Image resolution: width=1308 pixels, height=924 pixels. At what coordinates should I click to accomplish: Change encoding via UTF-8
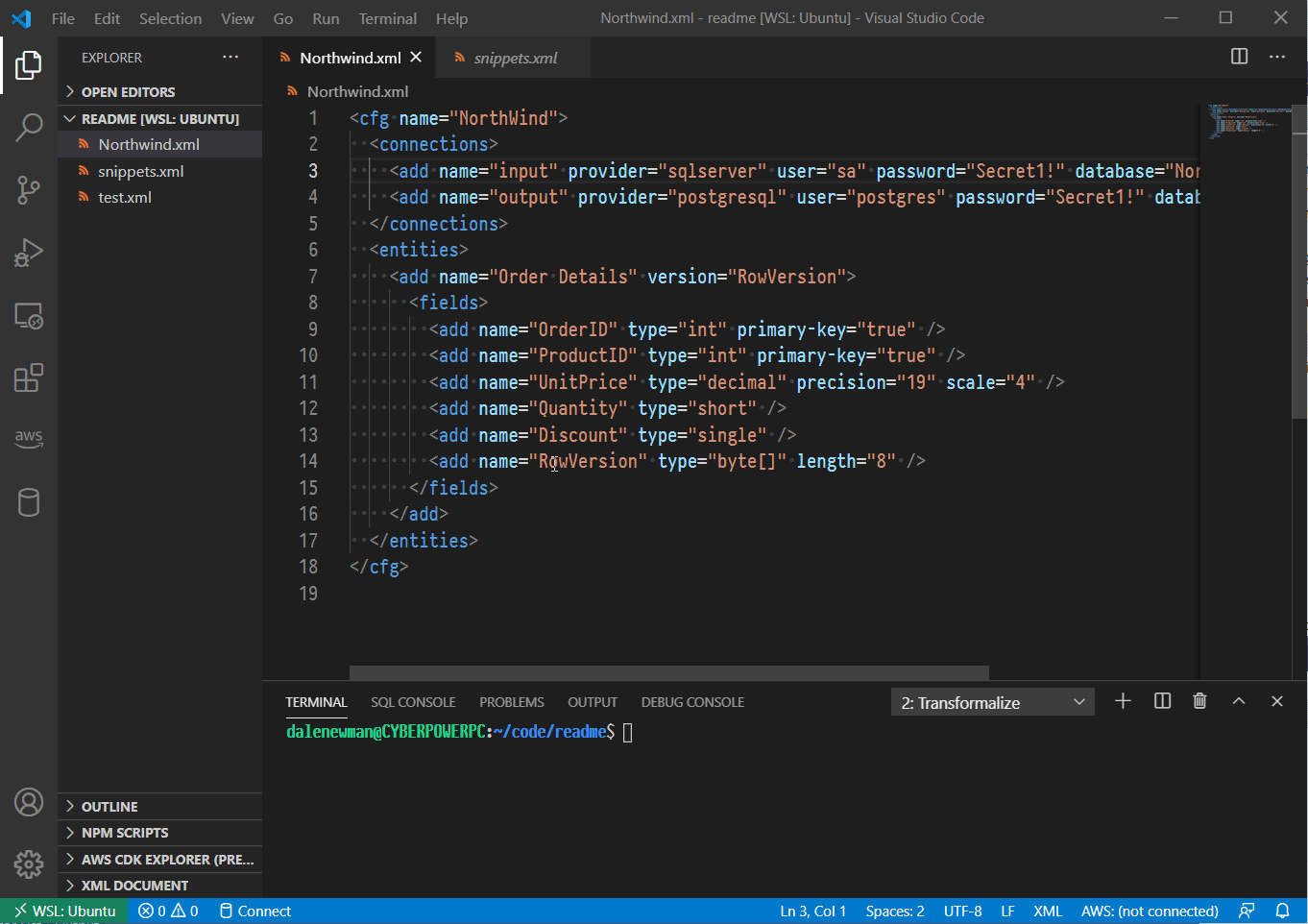tap(962, 911)
